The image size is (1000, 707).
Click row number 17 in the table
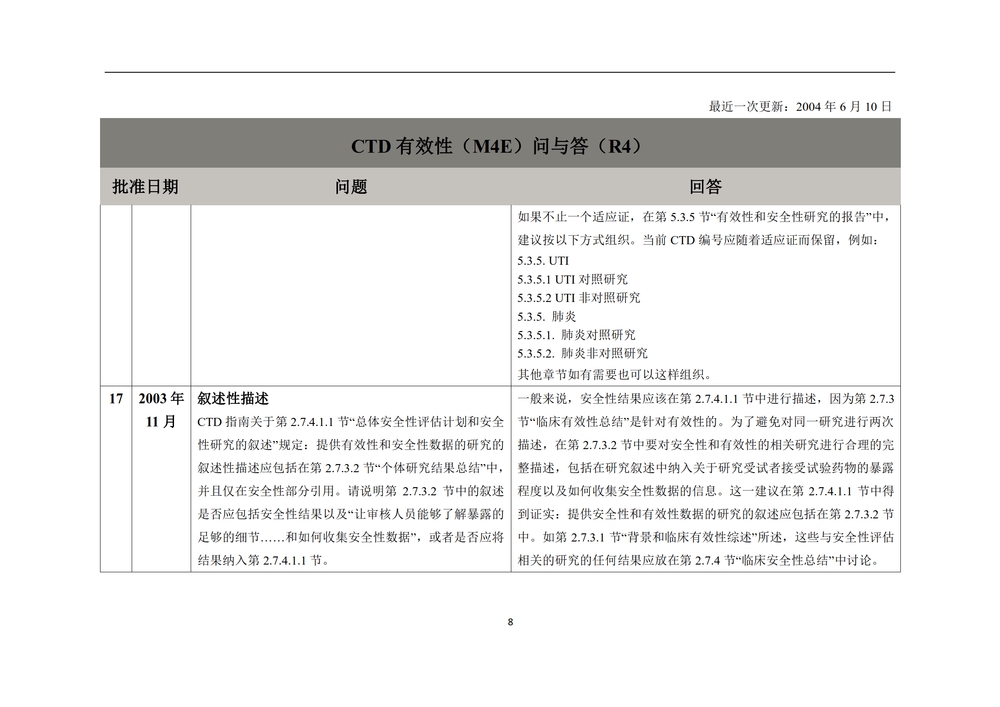click(x=116, y=398)
